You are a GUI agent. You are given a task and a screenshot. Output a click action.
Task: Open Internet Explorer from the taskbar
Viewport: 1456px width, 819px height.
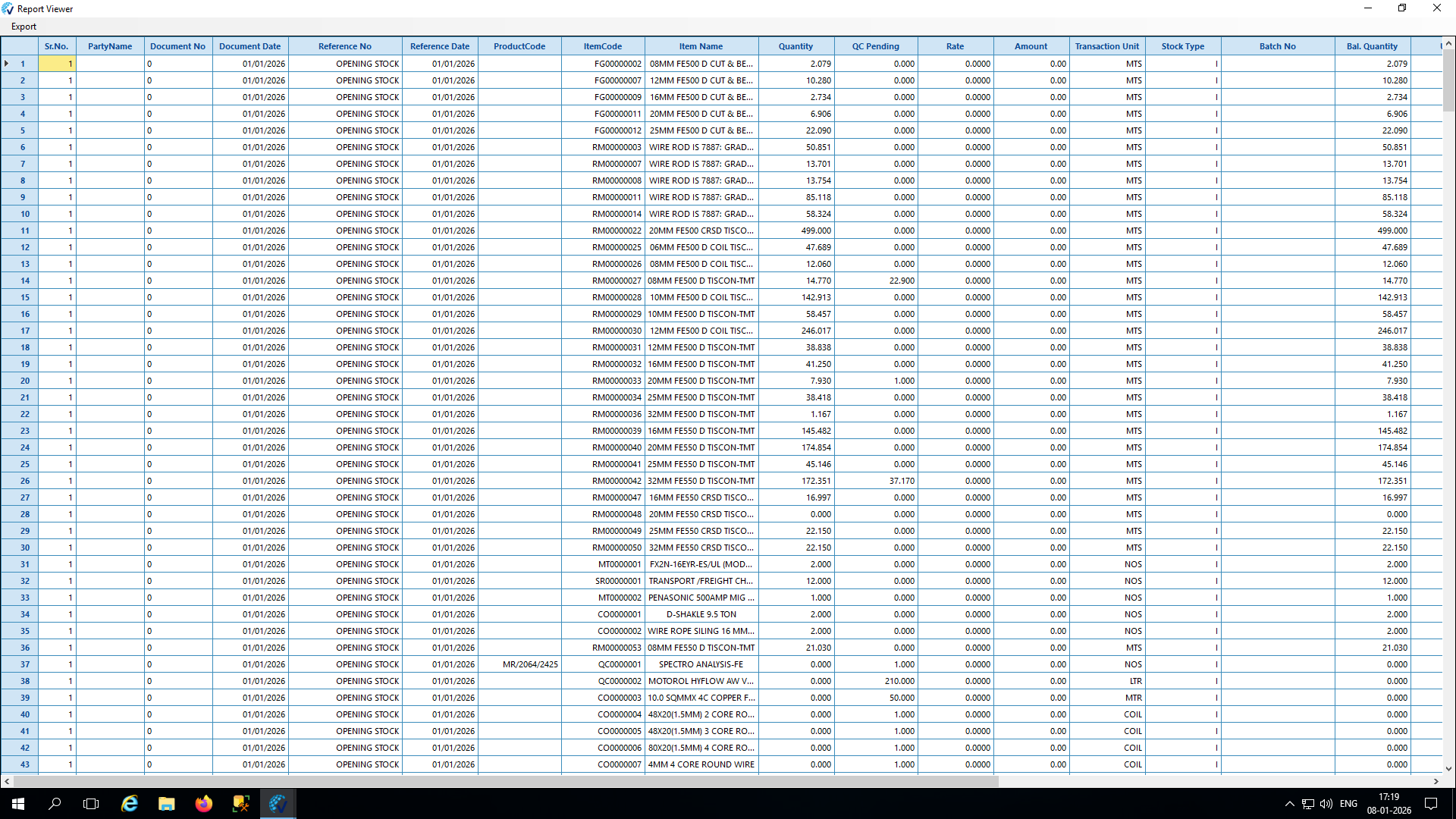coord(130,804)
